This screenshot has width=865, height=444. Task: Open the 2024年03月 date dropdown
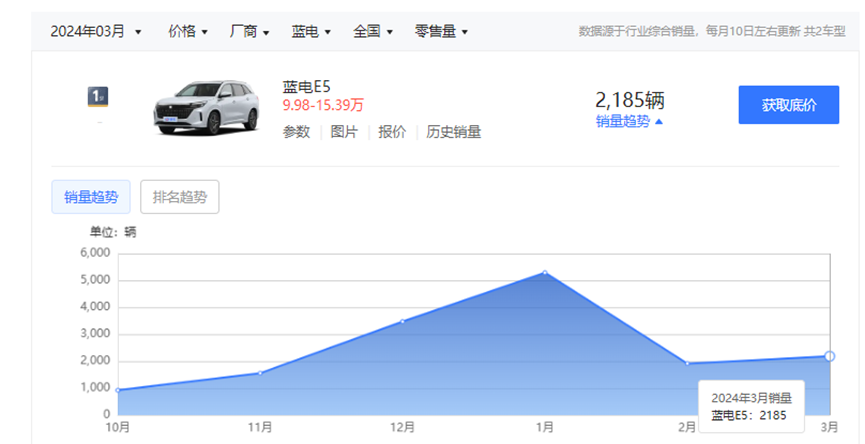point(96,31)
